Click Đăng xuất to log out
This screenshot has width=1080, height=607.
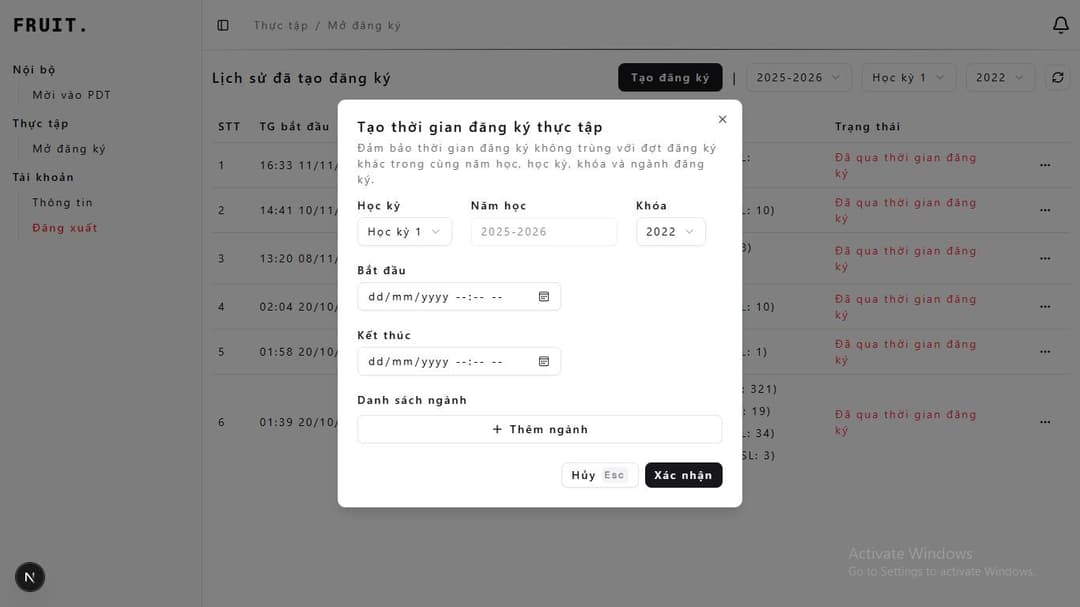[x=64, y=228]
